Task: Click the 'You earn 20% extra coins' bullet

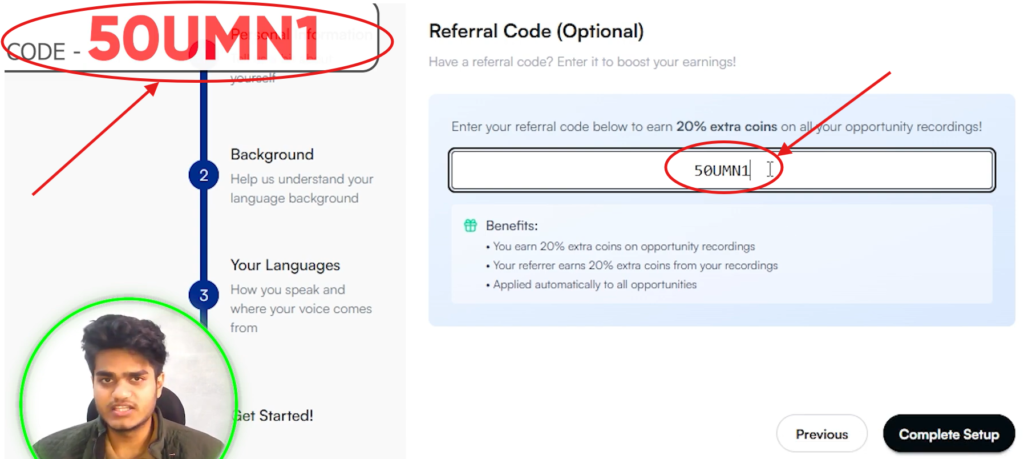Action: (619, 246)
